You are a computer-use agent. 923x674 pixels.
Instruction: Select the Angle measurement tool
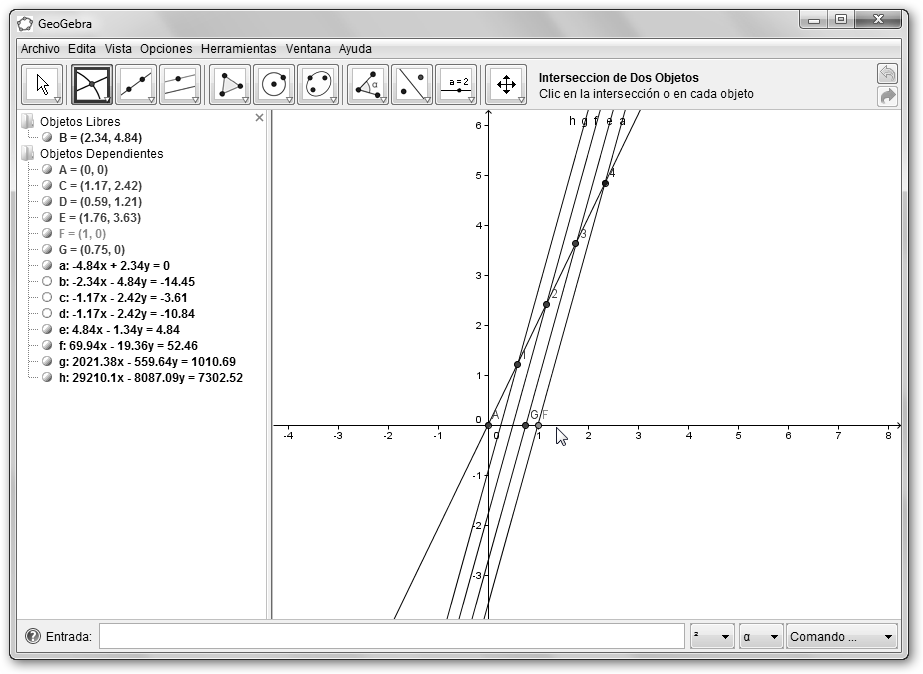367,85
